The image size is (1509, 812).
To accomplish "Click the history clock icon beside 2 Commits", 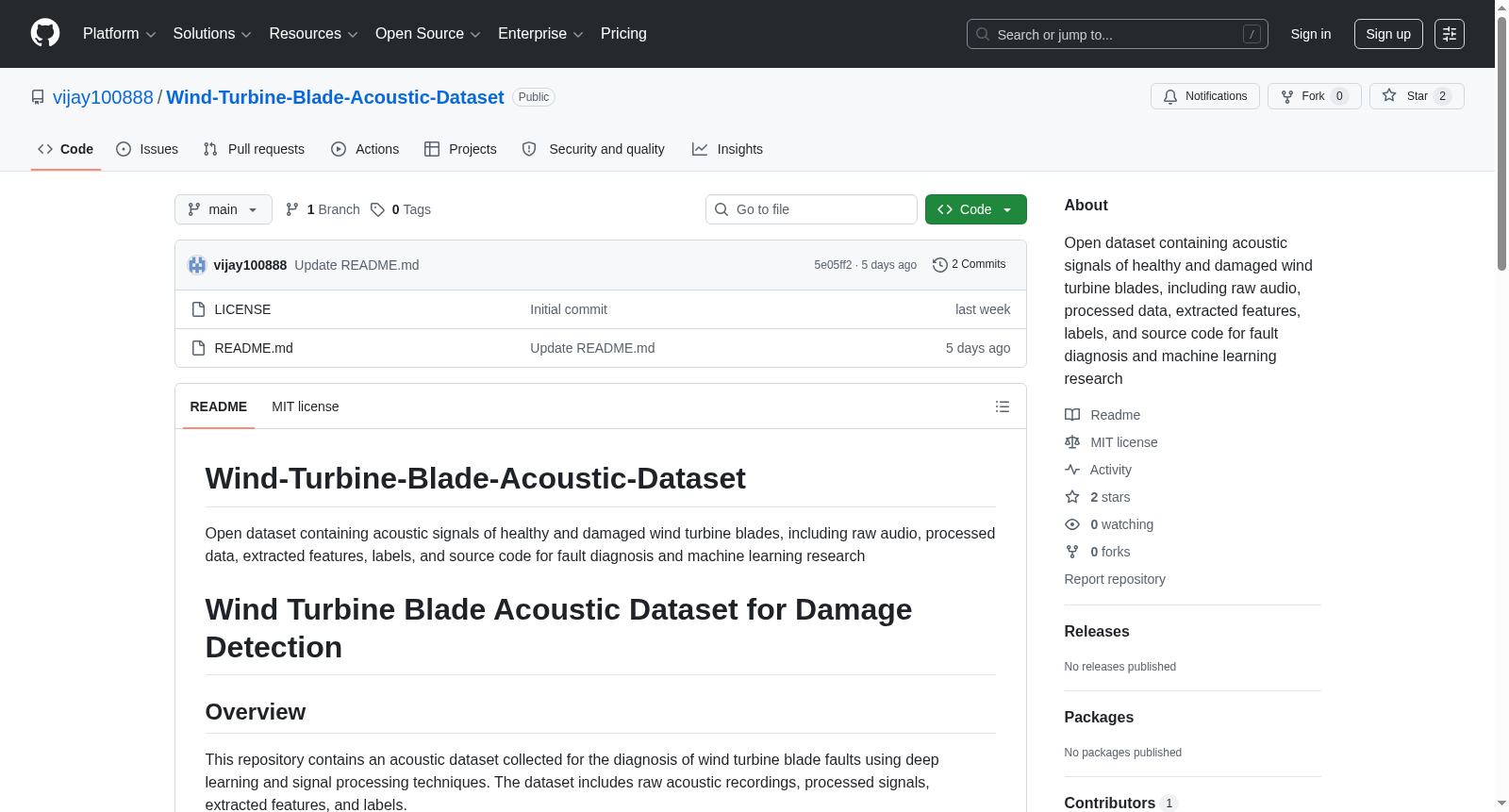I will pyautogui.click(x=939, y=265).
